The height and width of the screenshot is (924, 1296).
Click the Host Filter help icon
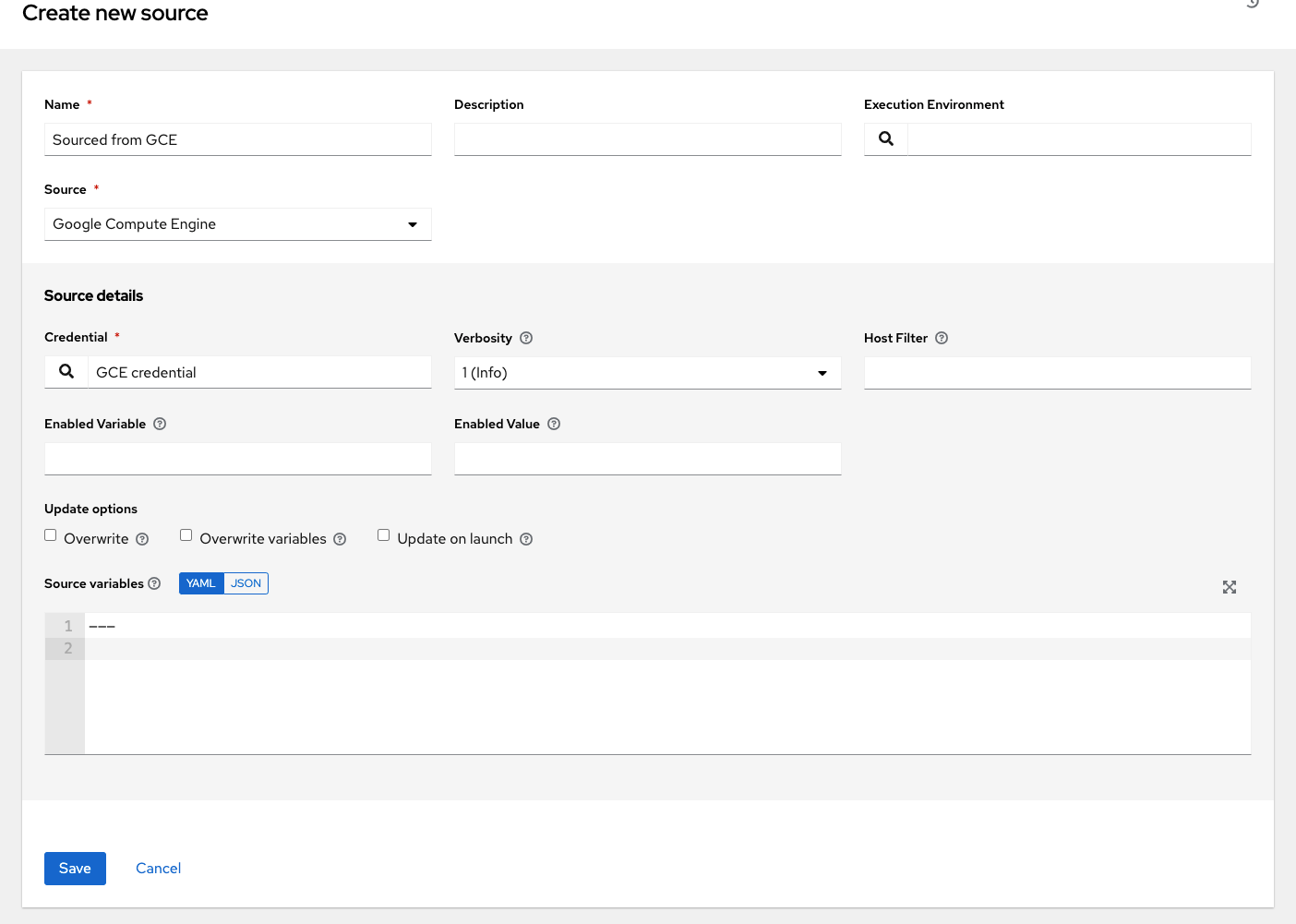(942, 338)
